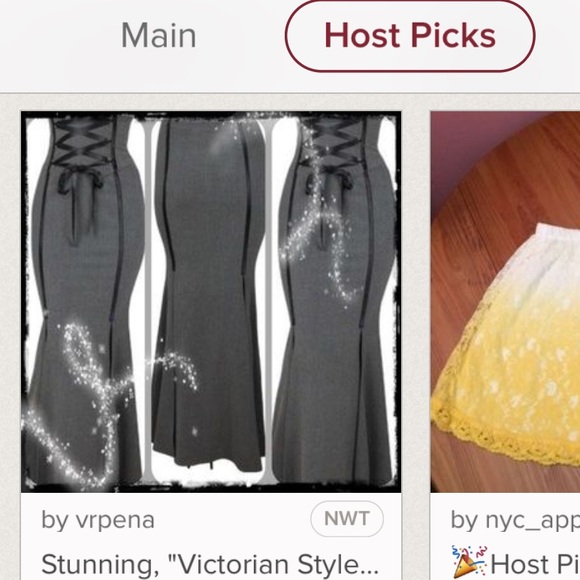Tap the party popper emoji icon
580x580 pixels.
(x=469, y=562)
